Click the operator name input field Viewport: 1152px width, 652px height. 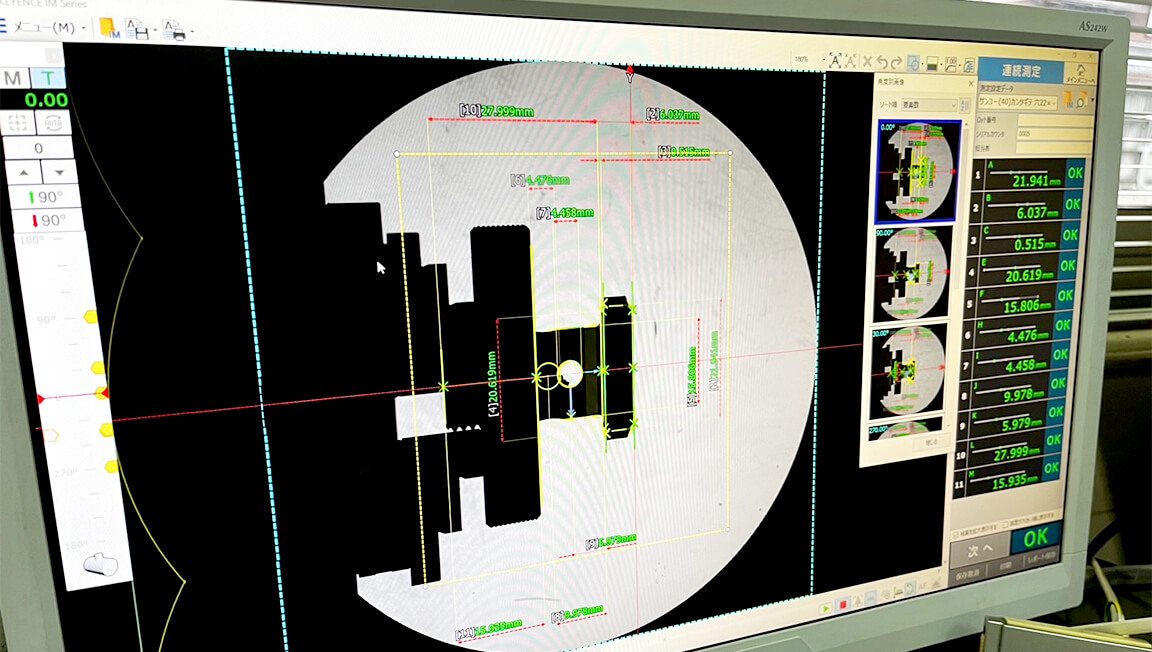pyautogui.click(x=1053, y=150)
